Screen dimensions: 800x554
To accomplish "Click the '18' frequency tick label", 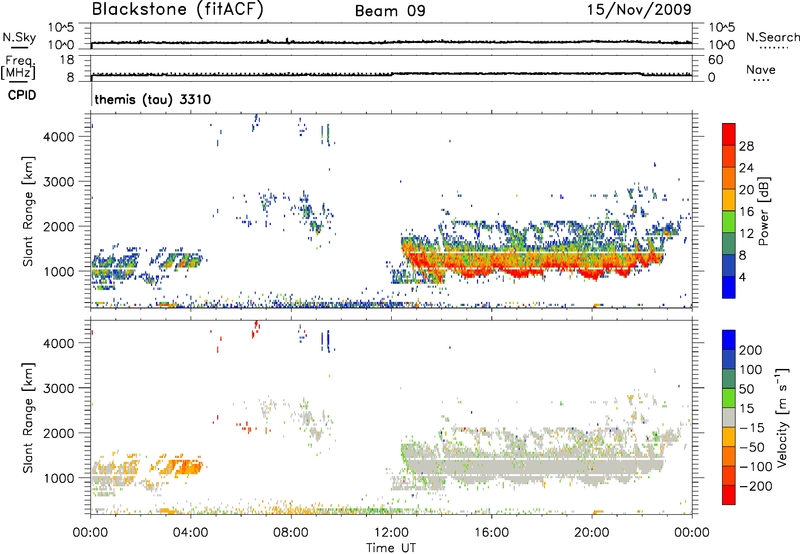I will click(66, 60).
